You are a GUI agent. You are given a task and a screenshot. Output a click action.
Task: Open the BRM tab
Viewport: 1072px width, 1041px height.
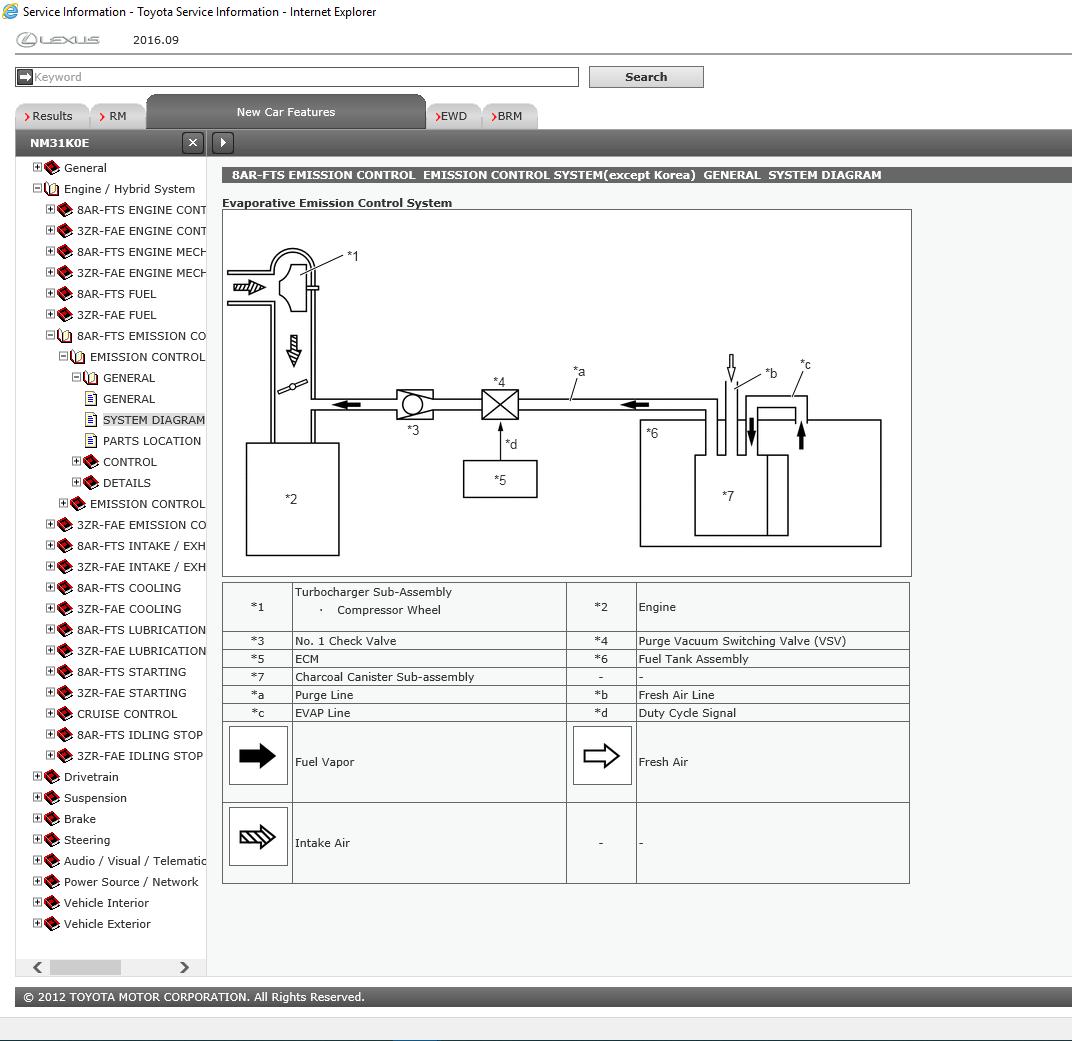click(510, 116)
